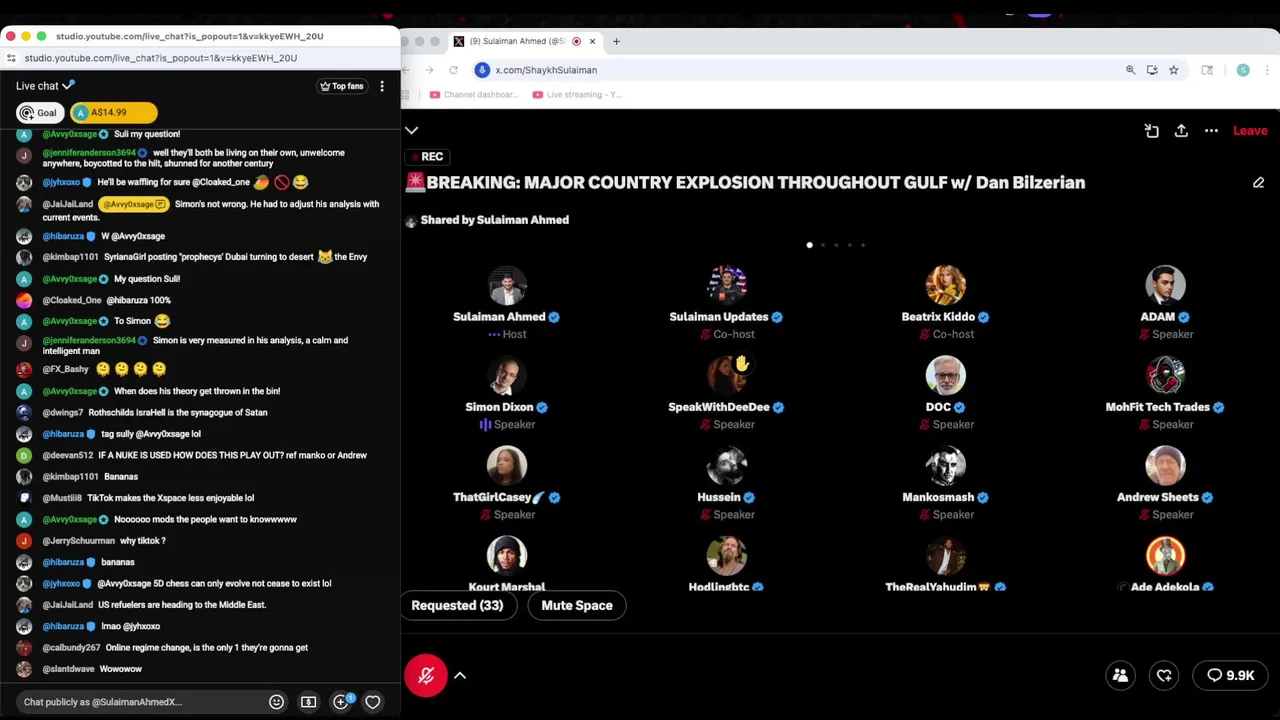
Task: Select Sulaiman Updates co-host avatar
Action: (727, 285)
